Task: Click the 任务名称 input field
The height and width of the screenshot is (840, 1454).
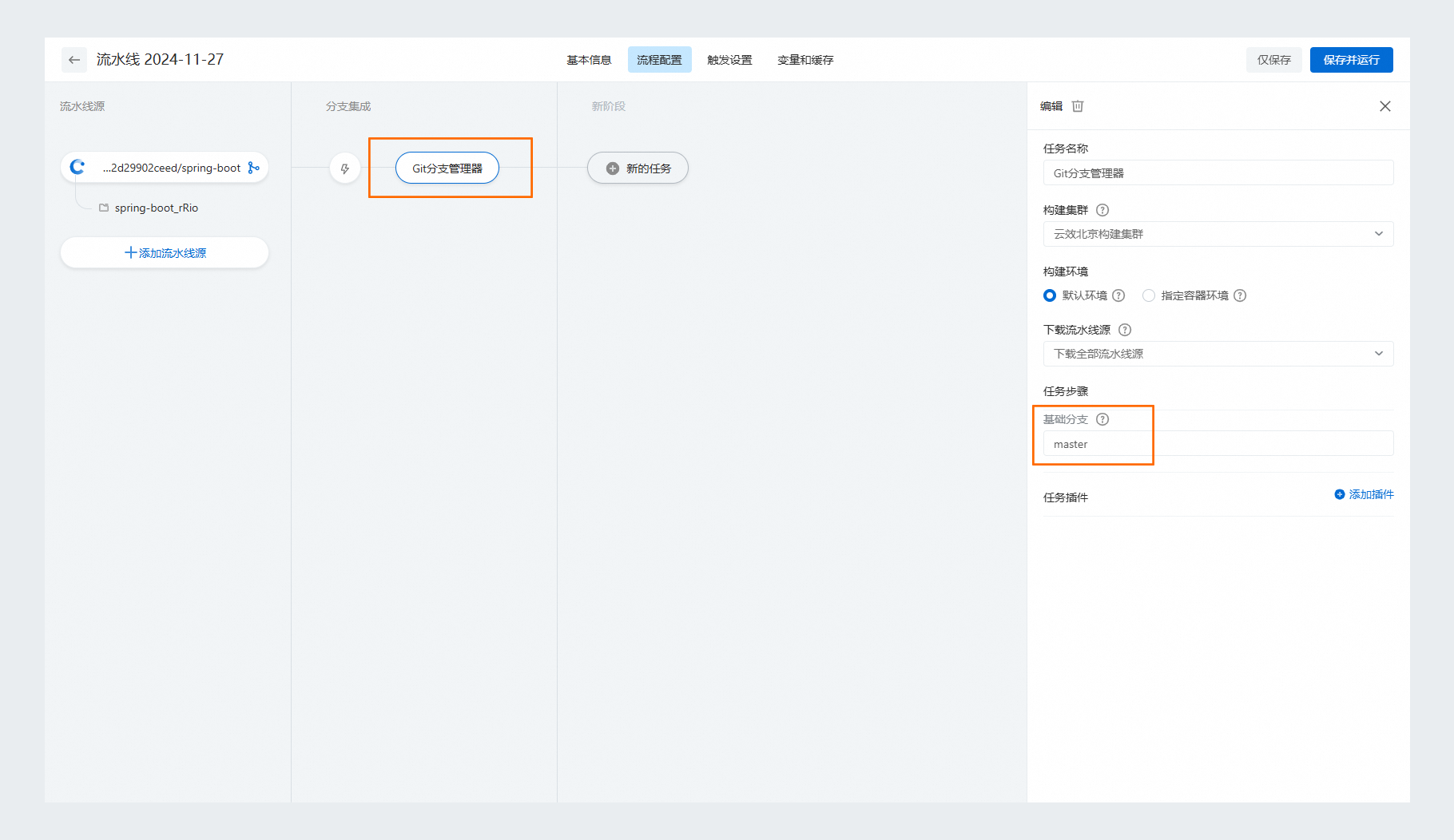Action: tap(1218, 172)
